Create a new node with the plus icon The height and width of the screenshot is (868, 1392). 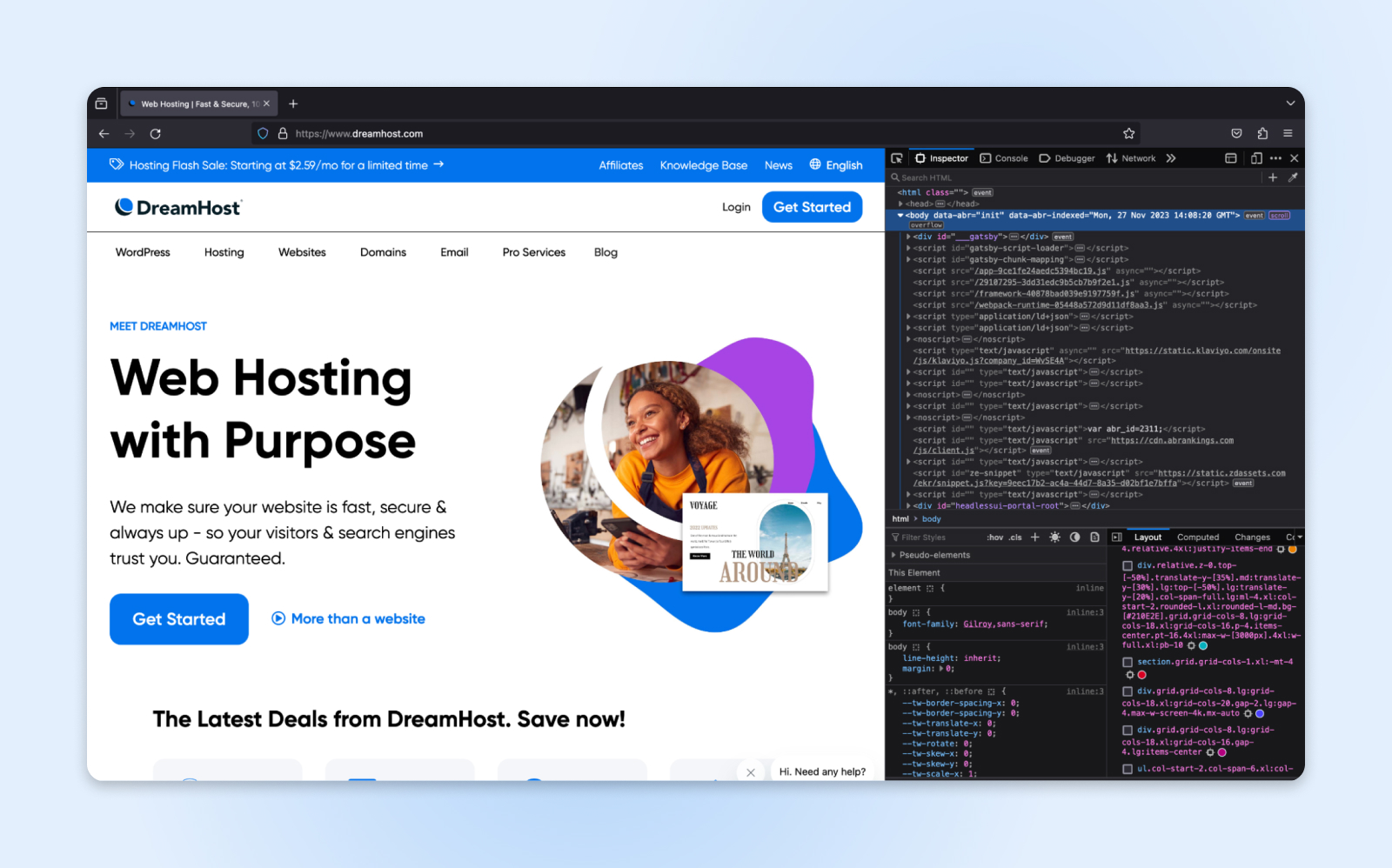tap(1273, 177)
